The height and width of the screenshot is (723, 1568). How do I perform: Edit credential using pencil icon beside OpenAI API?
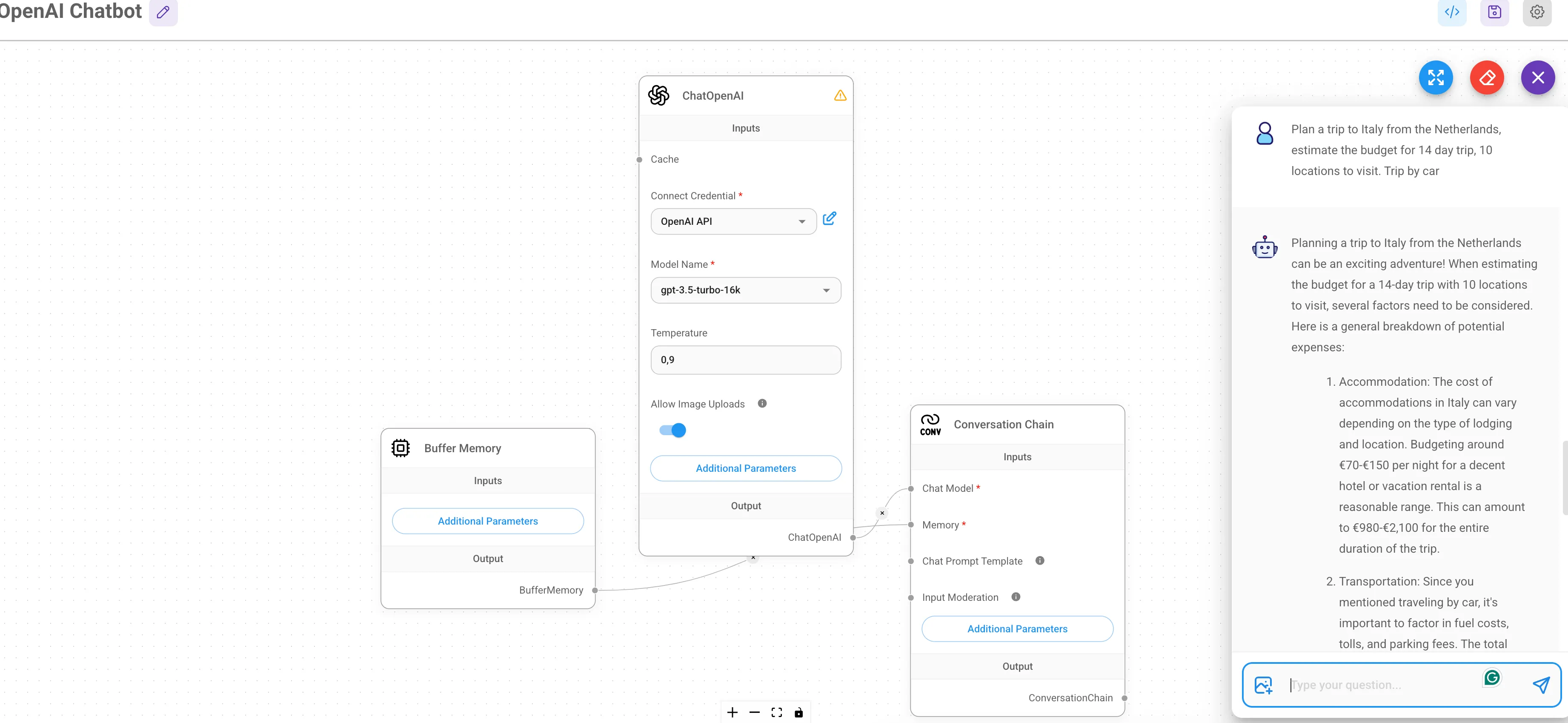[x=829, y=219]
